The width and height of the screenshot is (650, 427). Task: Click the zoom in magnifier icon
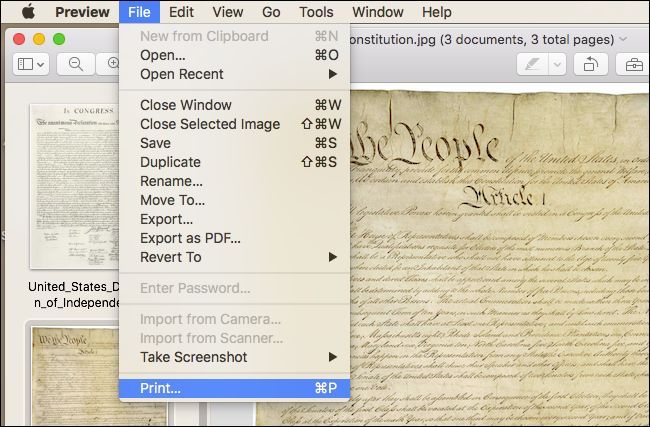point(109,64)
